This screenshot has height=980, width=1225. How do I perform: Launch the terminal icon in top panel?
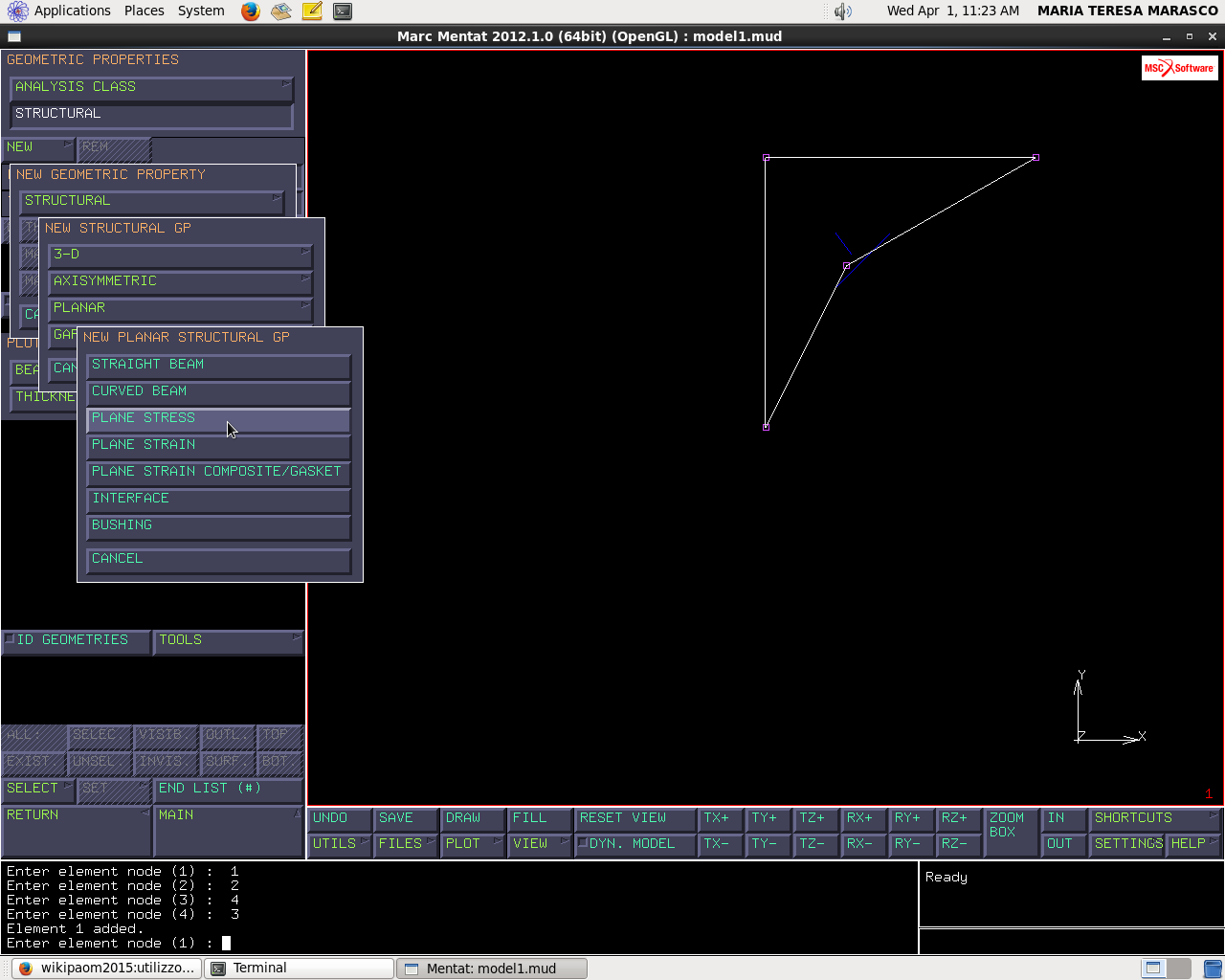click(343, 11)
